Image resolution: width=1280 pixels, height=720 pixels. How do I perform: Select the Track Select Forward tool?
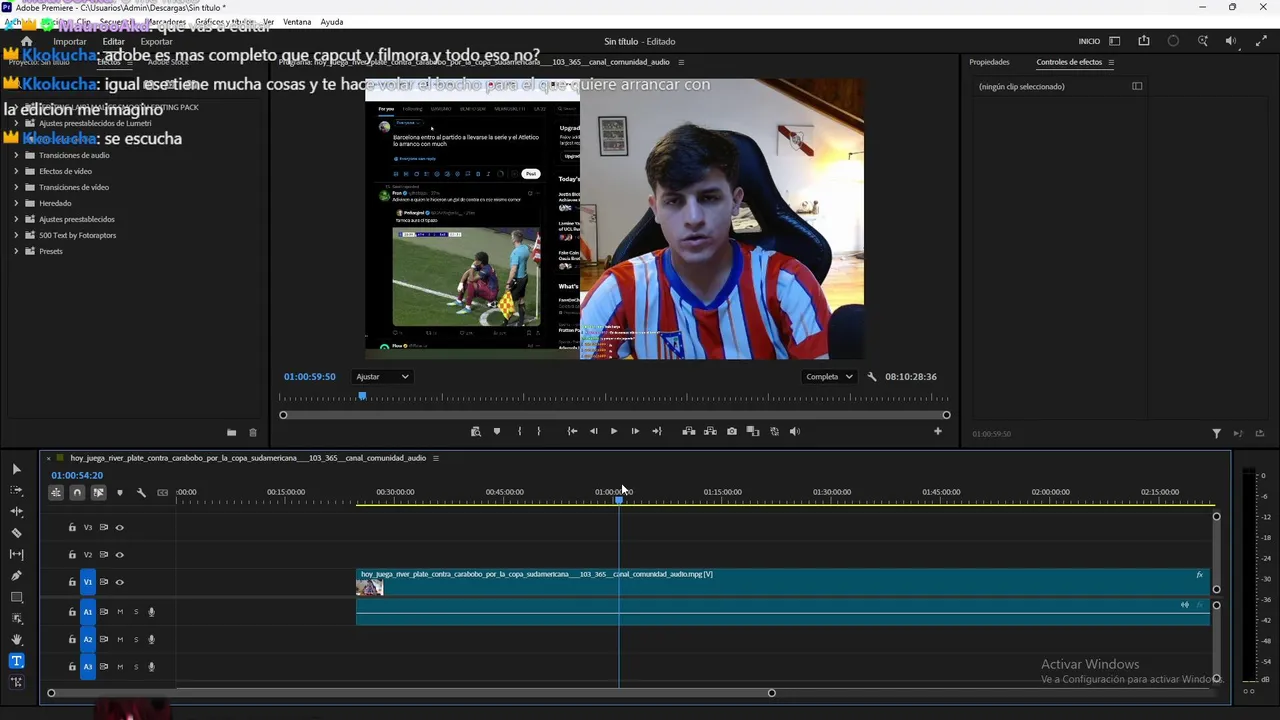[16, 490]
